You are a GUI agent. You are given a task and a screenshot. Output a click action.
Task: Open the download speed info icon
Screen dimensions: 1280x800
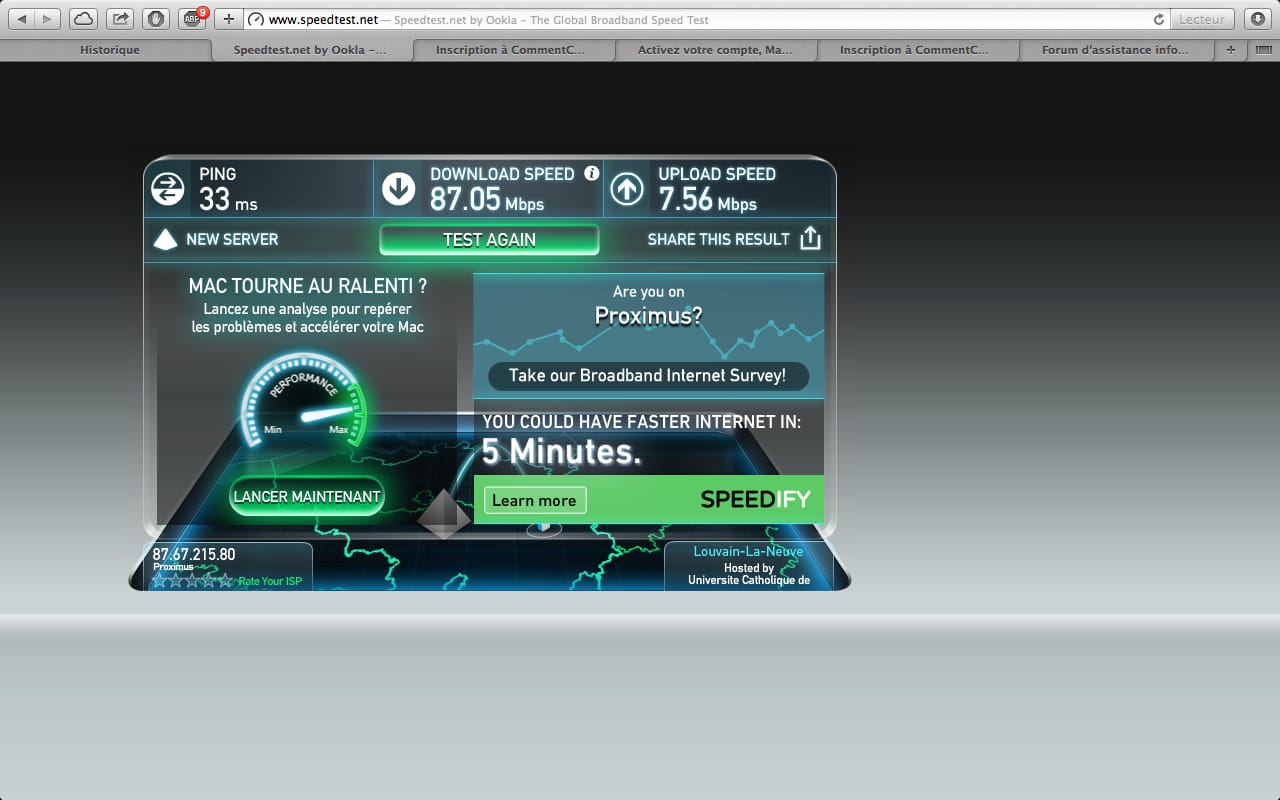coord(591,173)
